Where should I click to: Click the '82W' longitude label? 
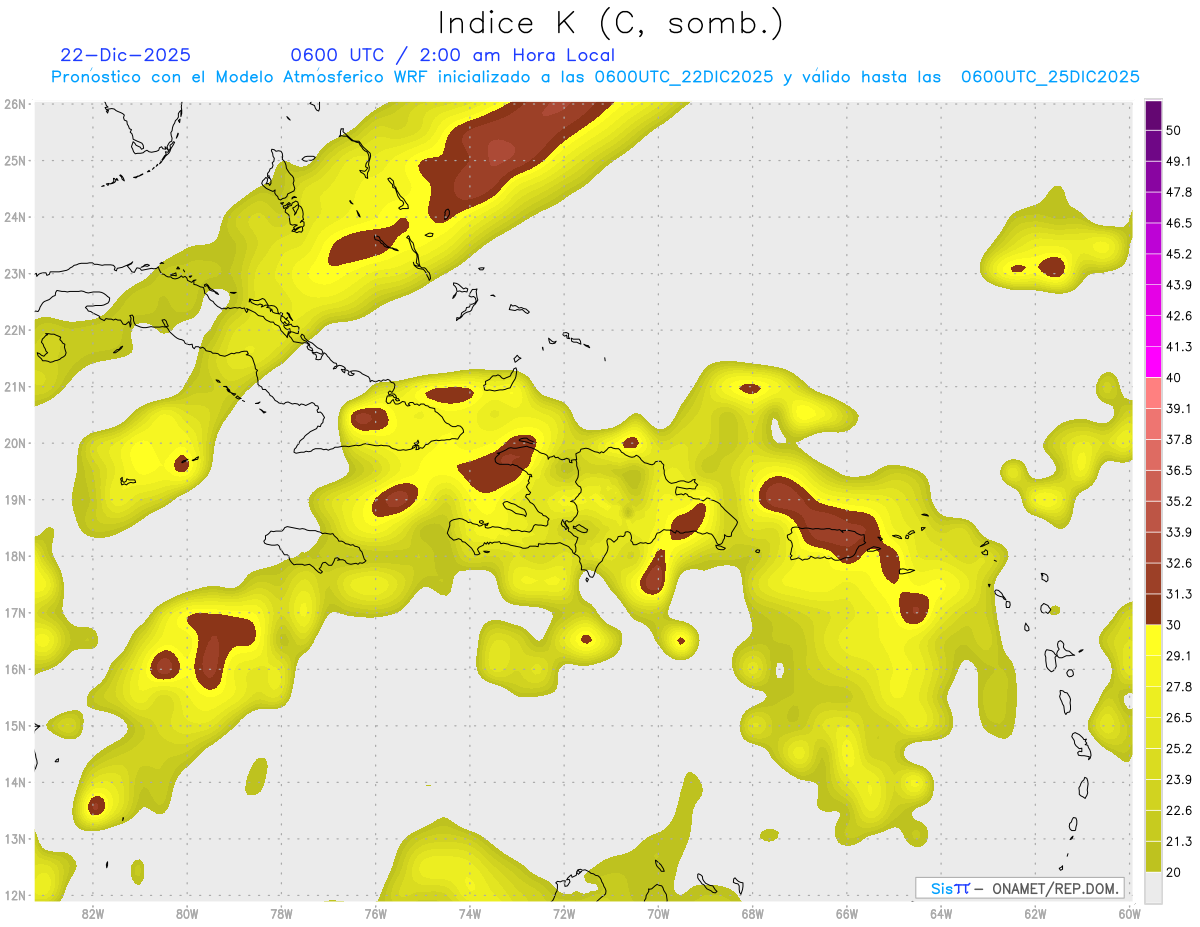(93, 913)
